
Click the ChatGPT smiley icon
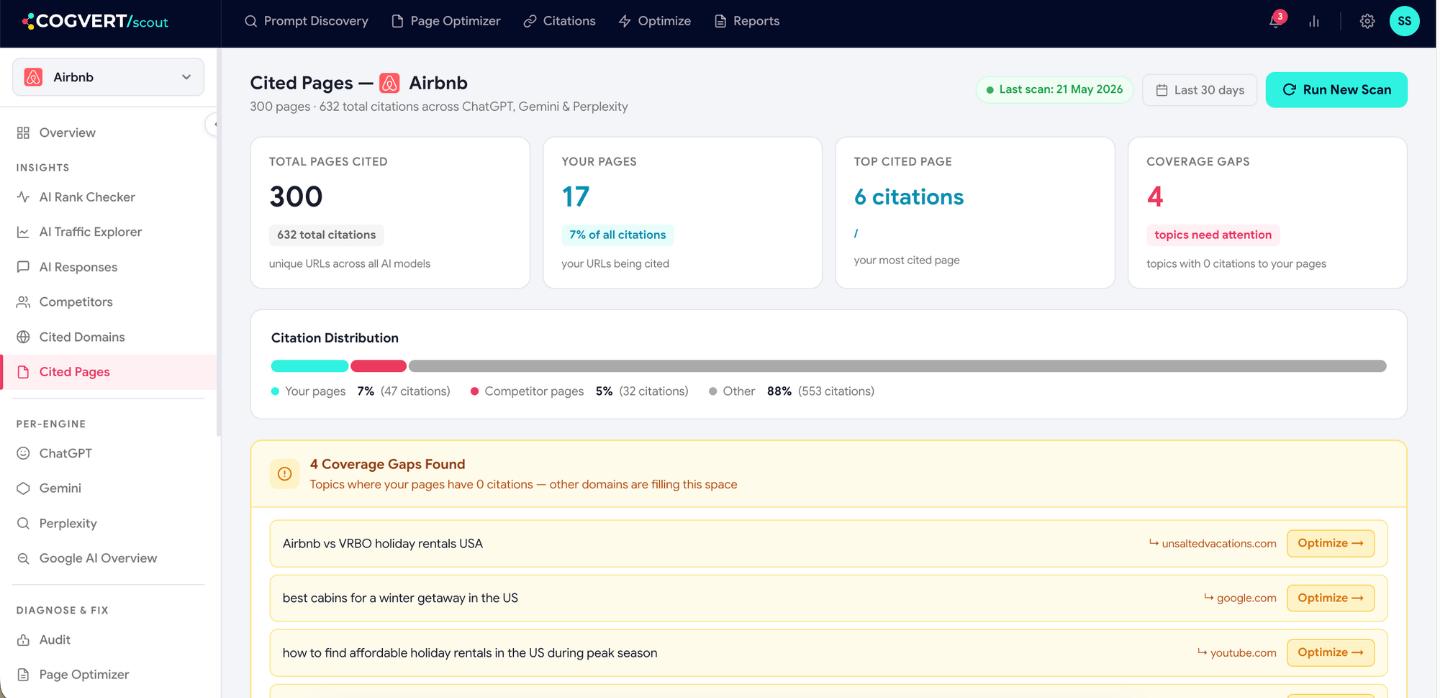(x=23, y=453)
